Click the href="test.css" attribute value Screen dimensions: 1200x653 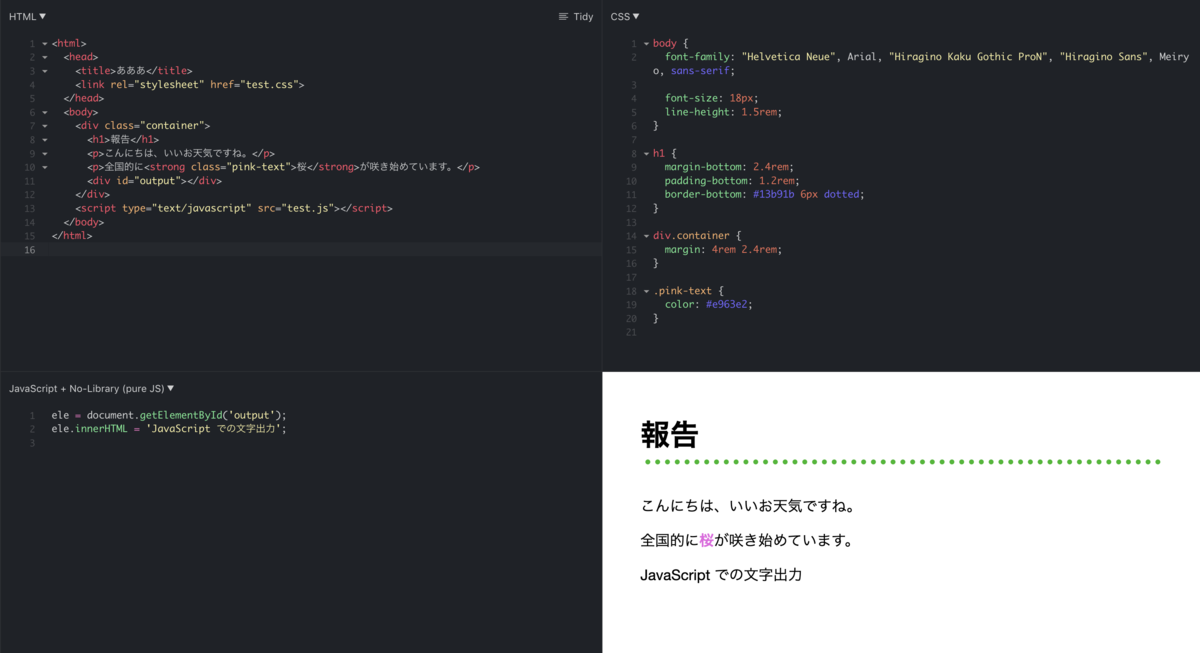point(266,85)
